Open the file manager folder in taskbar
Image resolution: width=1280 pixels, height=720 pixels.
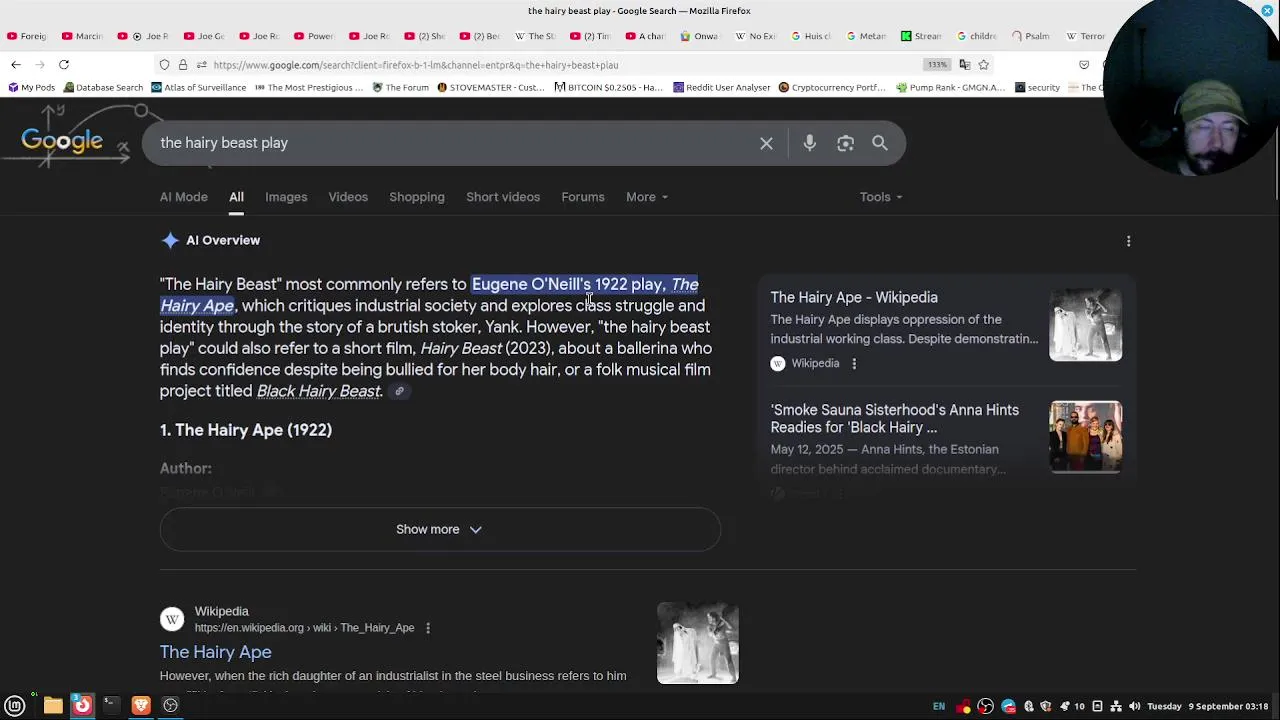point(53,706)
